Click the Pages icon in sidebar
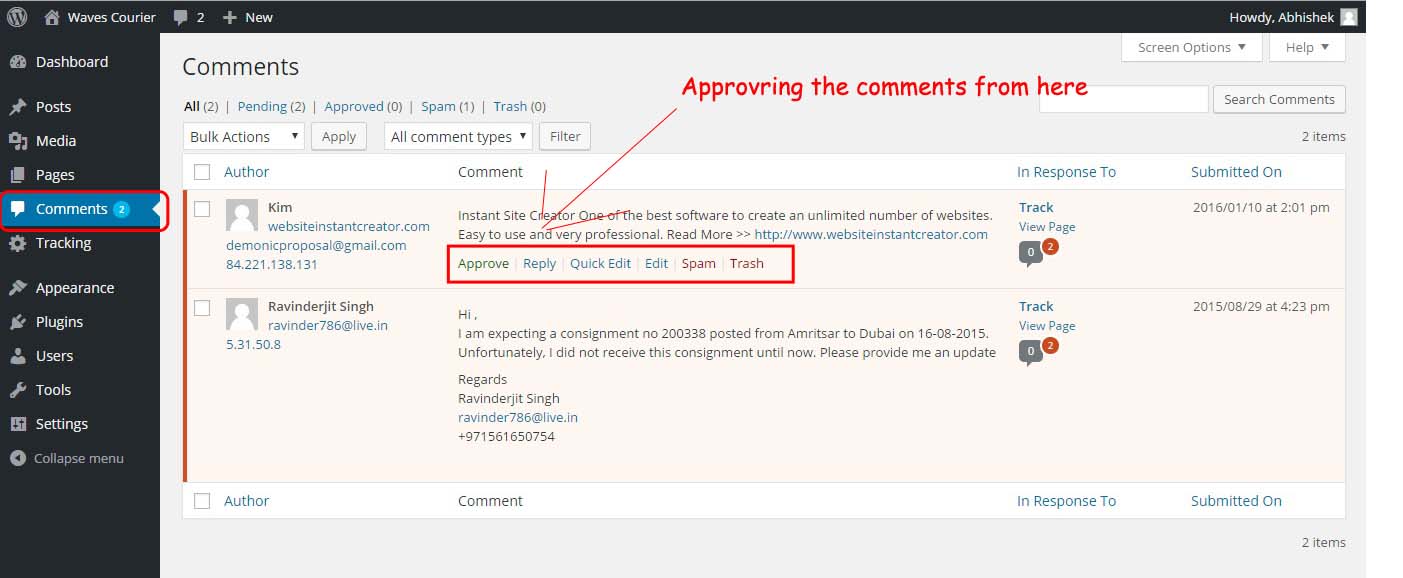The width and height of the screenshot is (1403, 578). coord(18,175)
